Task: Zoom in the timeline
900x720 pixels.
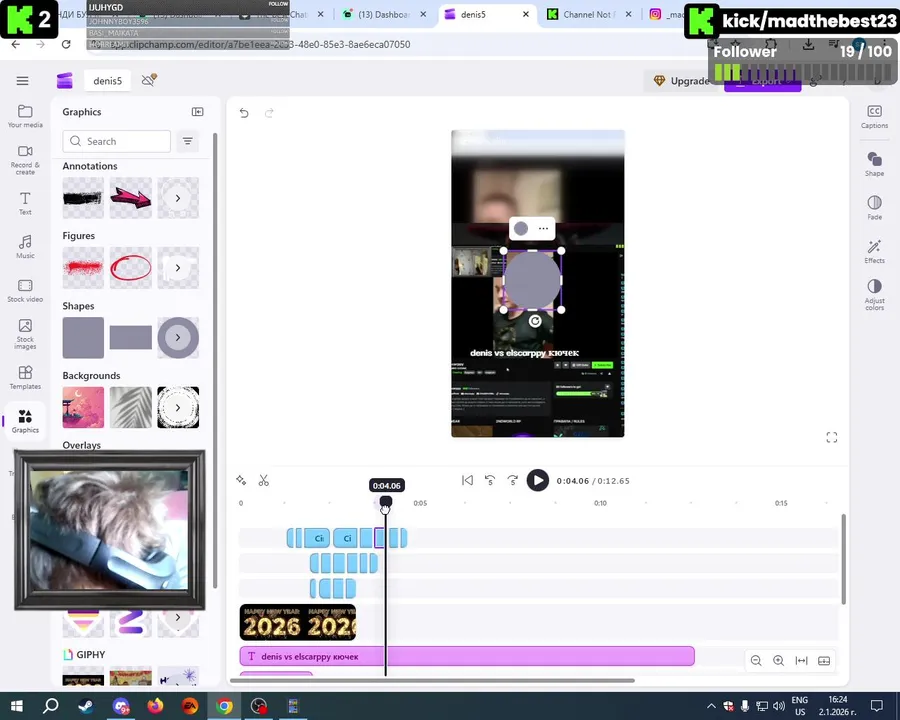Action: click(778, 661)
